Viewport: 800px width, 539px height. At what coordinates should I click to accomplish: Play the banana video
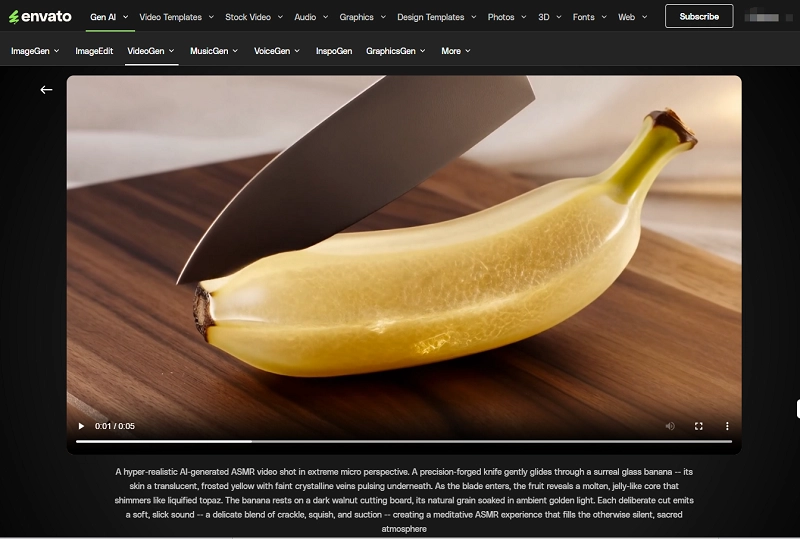[81, 426]
